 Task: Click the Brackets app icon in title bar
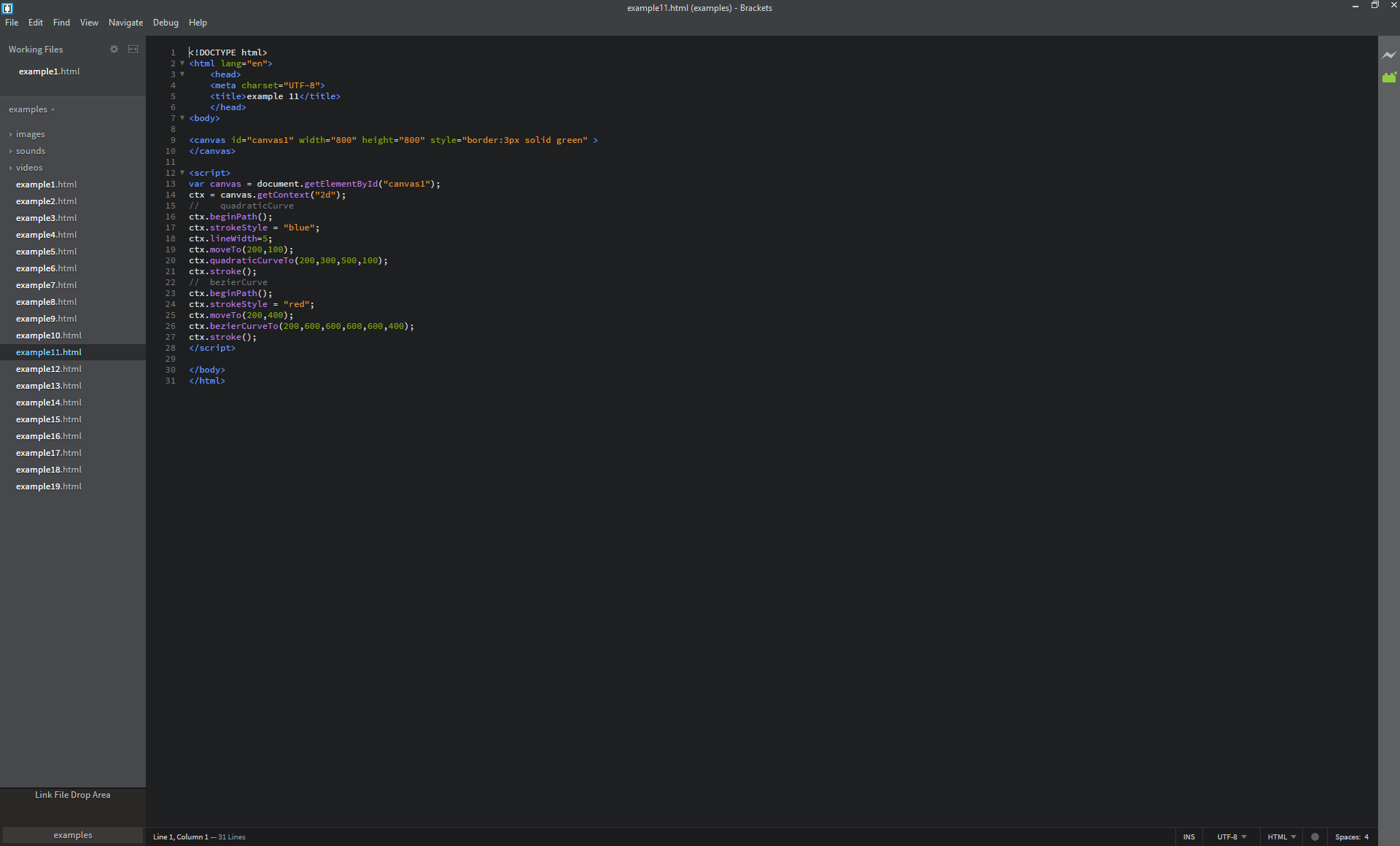point(8,8)
